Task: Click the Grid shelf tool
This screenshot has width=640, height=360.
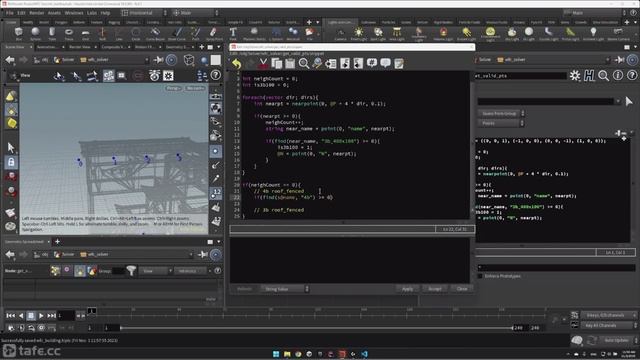Action: [x=85, y=33]
